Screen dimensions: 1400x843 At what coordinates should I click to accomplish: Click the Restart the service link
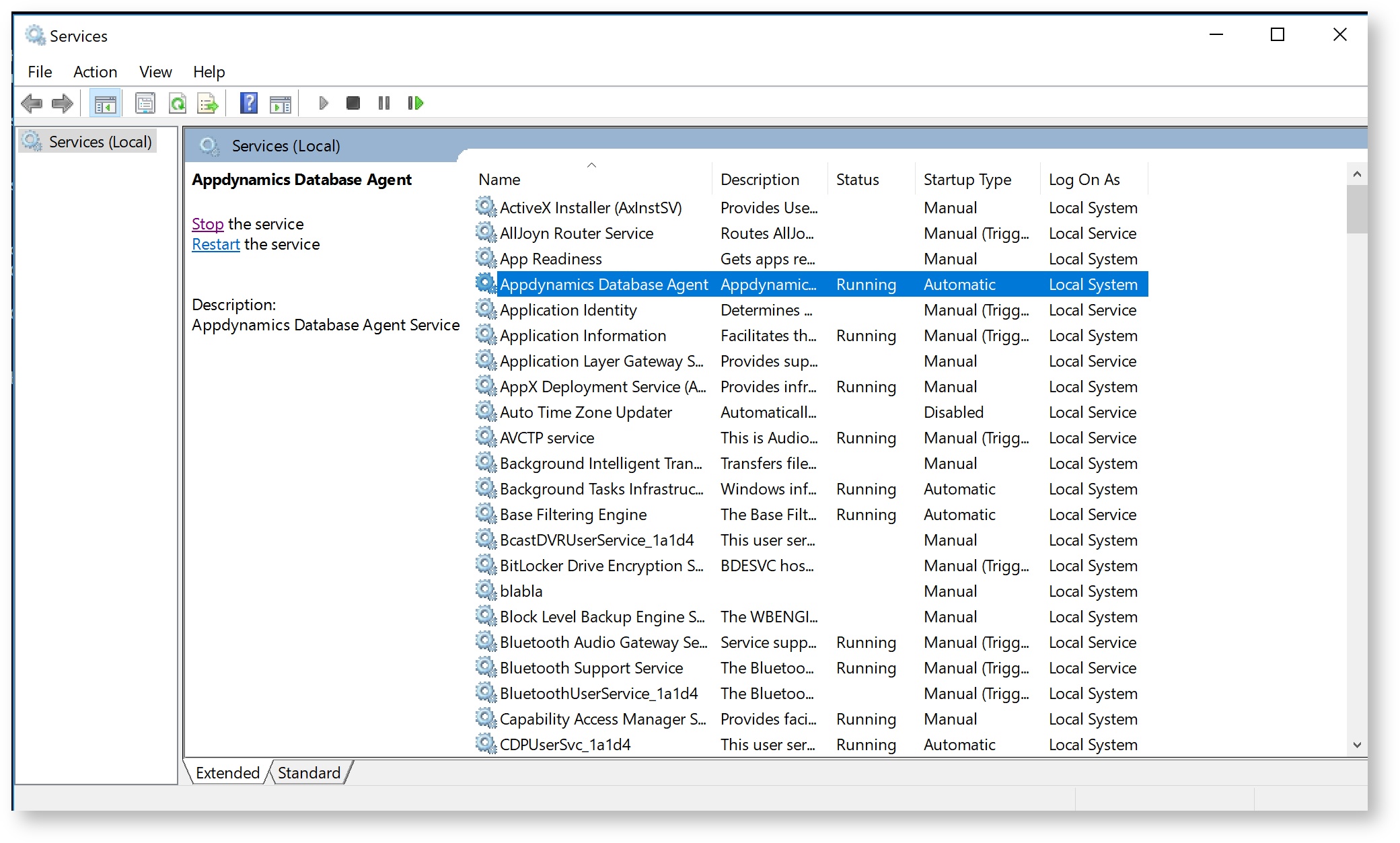tap(215, 244)
